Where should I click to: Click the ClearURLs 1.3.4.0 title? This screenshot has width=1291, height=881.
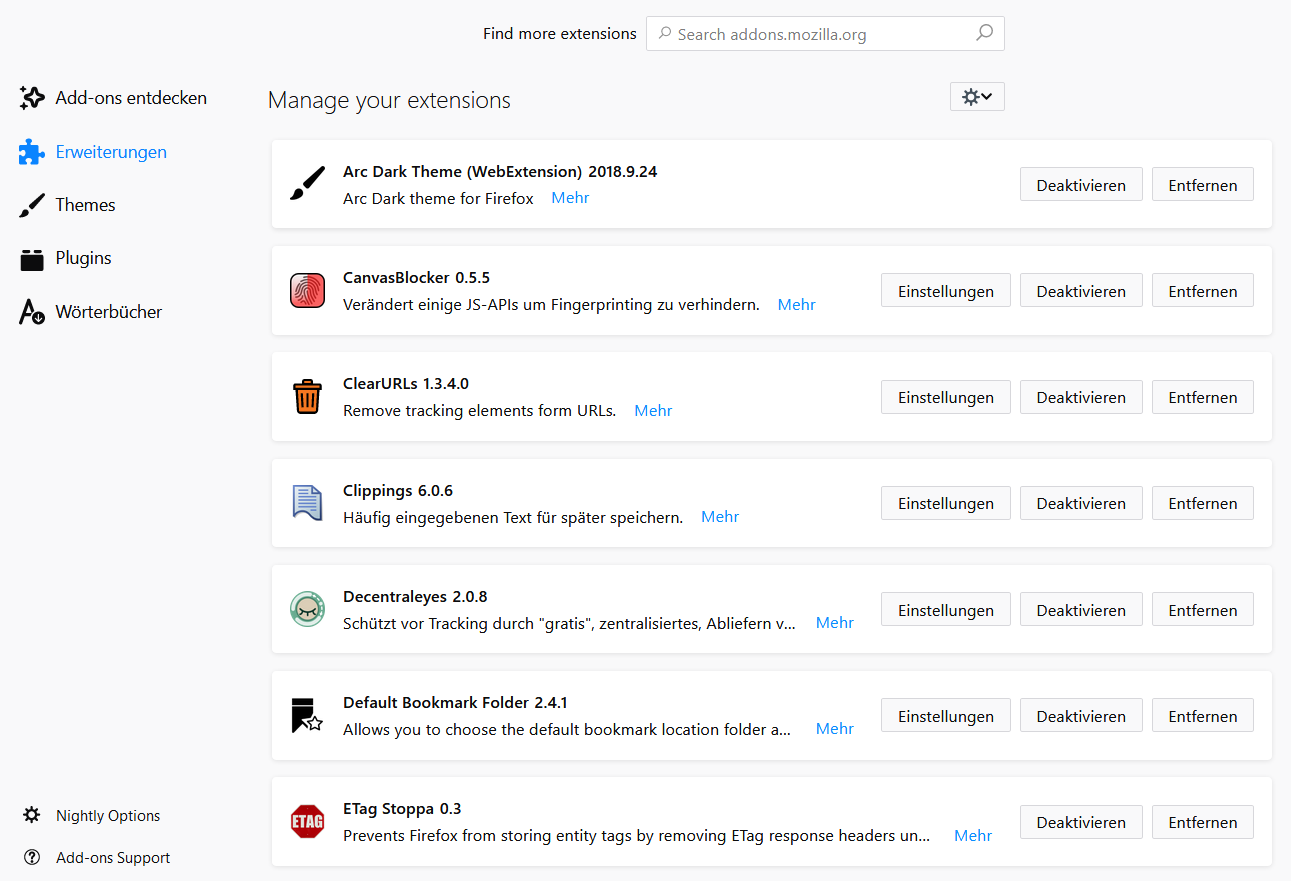pos(406,384)
